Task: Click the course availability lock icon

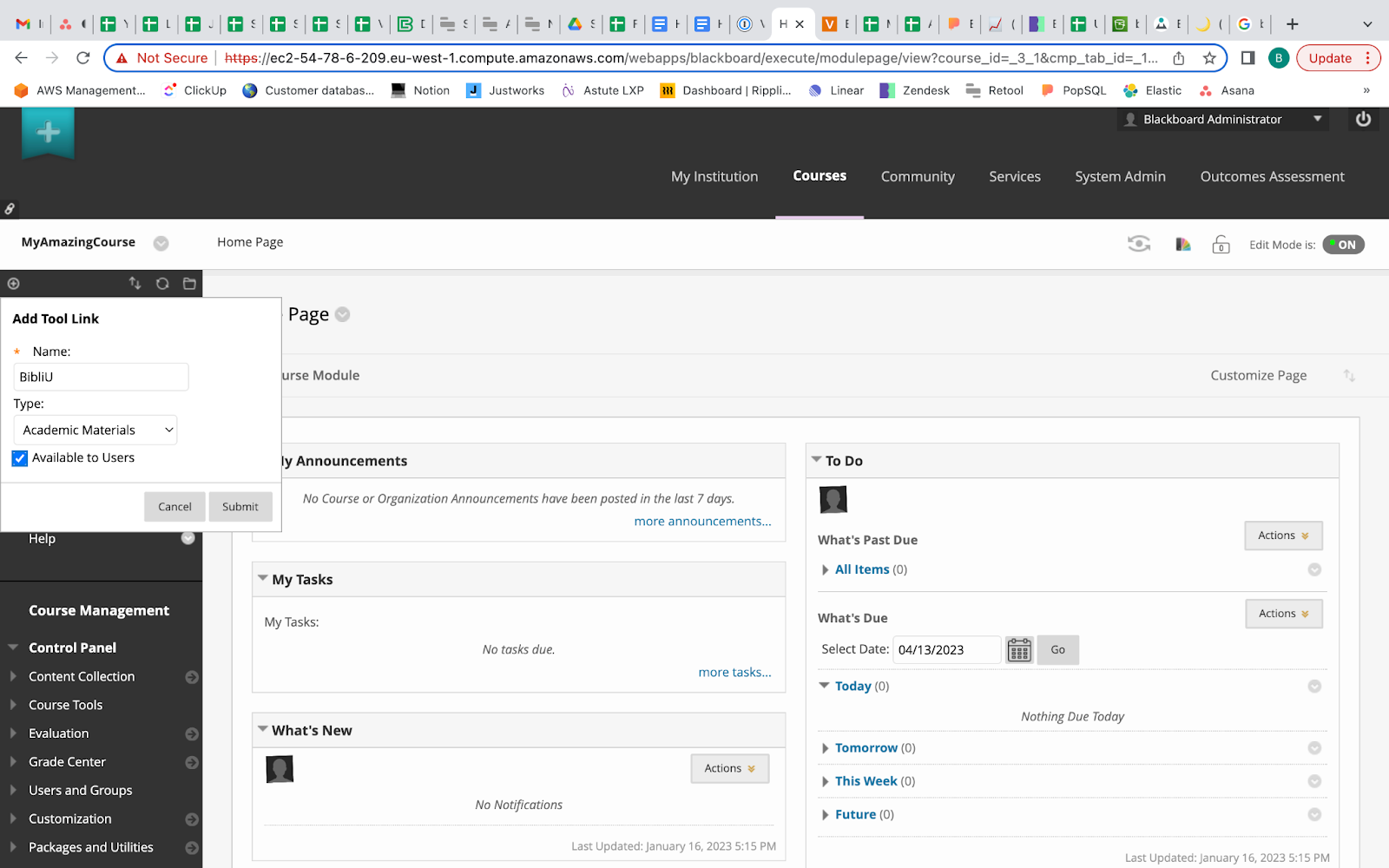Action: point(1221,245)
